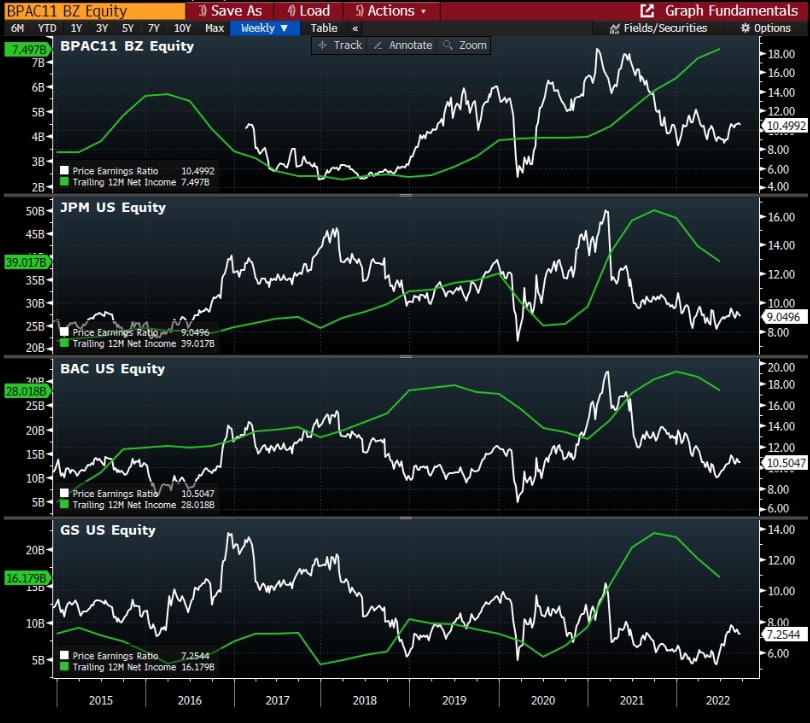
Task: Click the 7.497B net income axis label
Action: click(x=28, y=50)
